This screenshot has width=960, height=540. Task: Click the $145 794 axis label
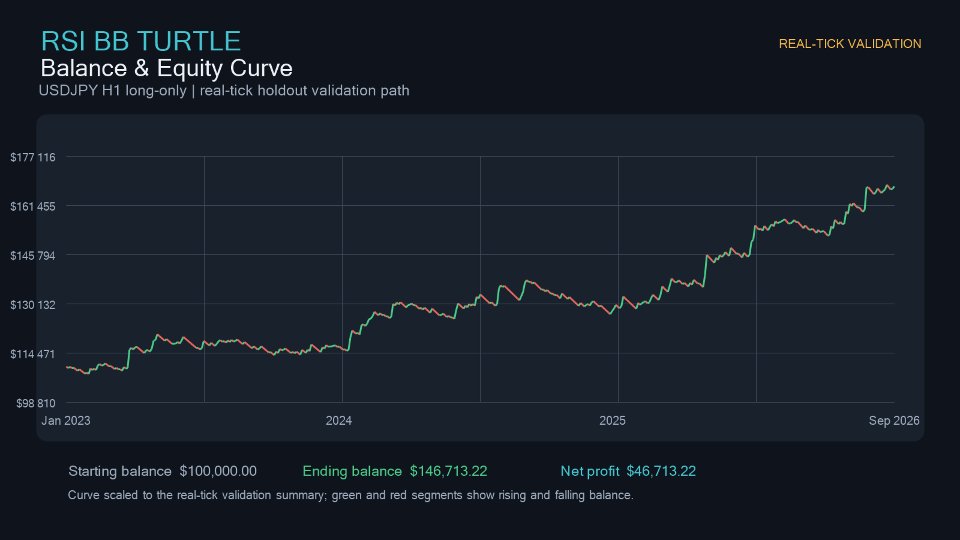click(33, 255)
